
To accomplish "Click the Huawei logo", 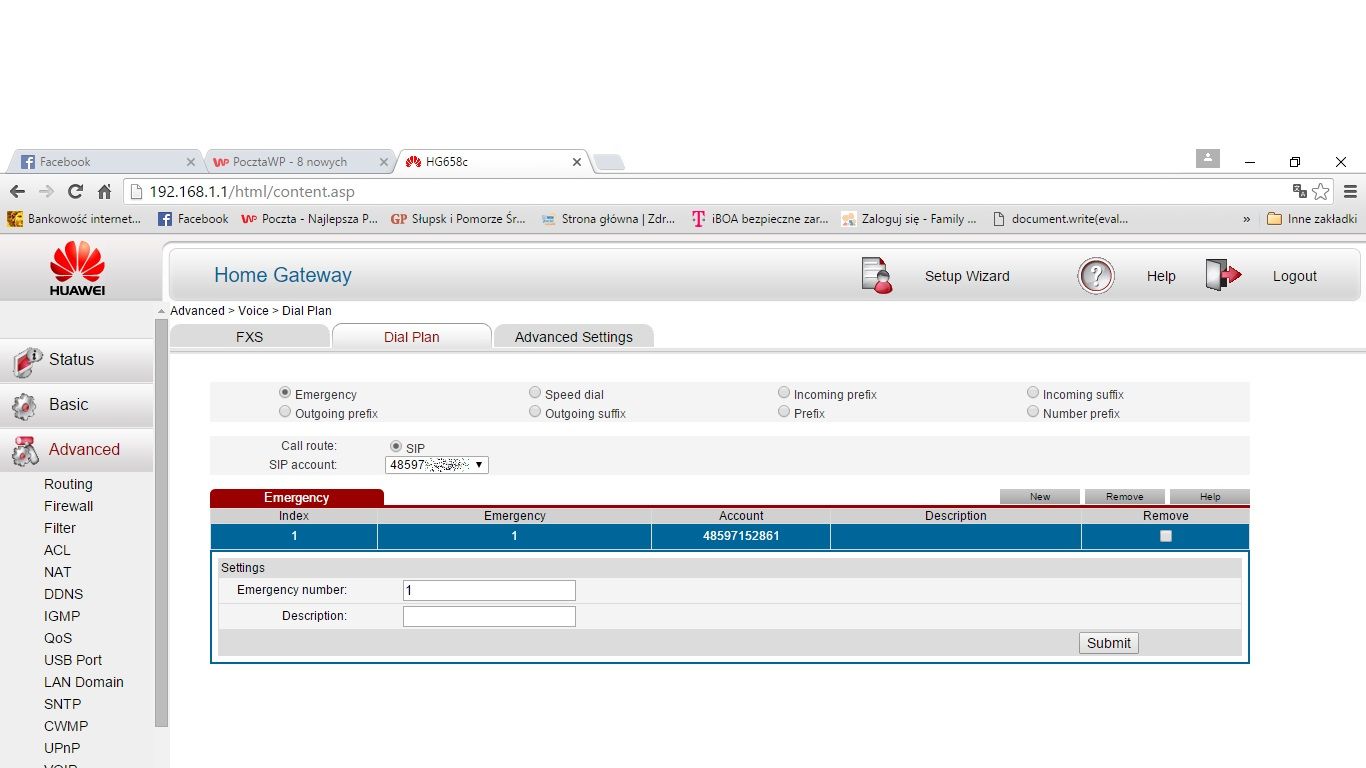I will click(x=77, y=268).
